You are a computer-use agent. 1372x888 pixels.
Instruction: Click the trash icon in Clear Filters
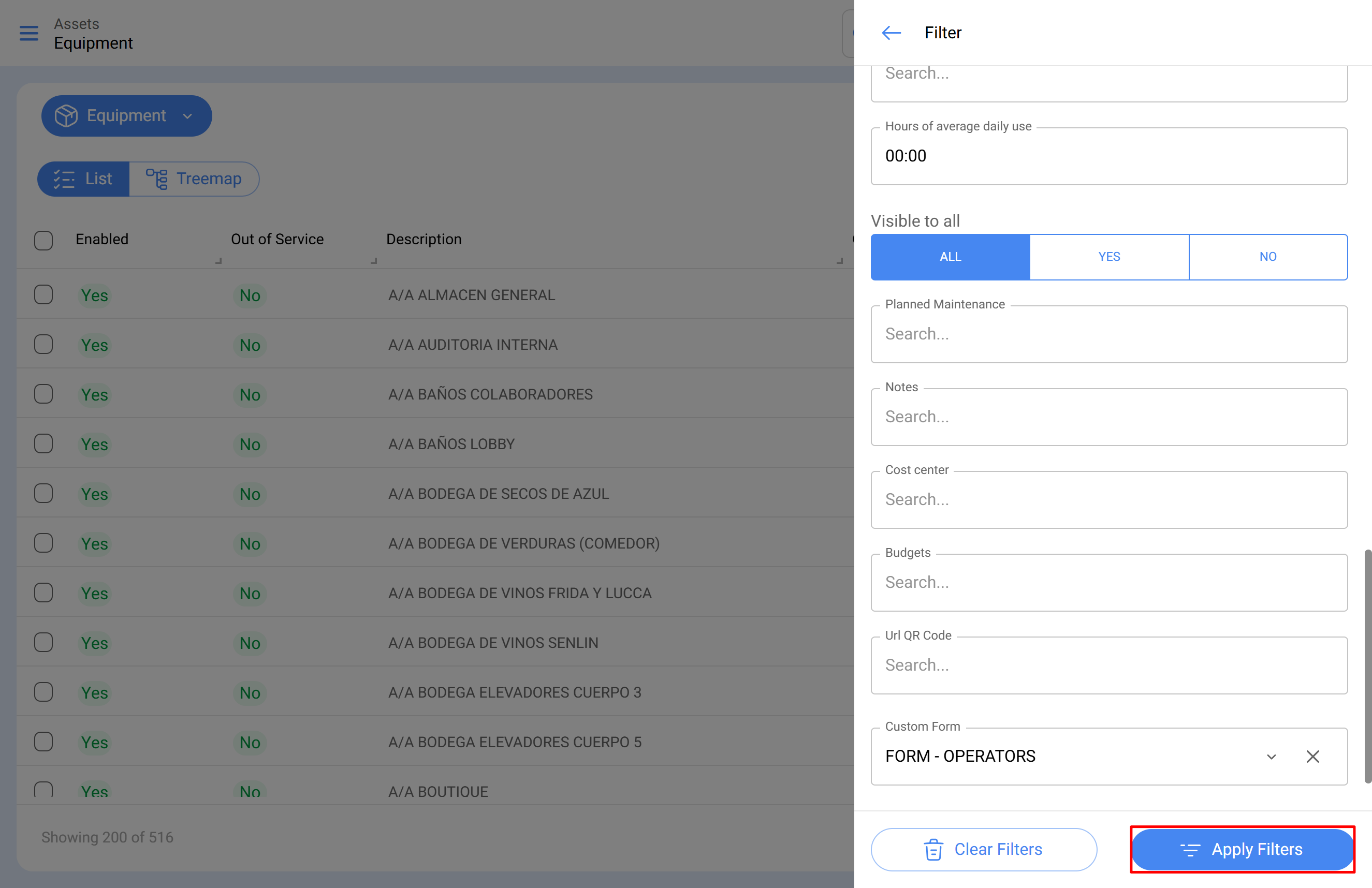point(933,849)
